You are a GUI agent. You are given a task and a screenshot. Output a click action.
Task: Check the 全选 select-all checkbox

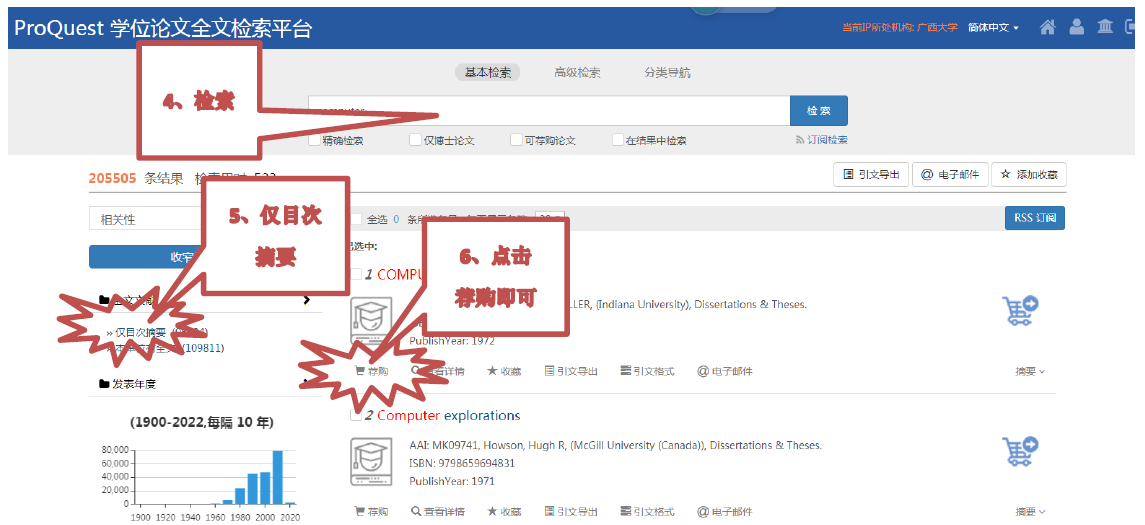point(356,218)
